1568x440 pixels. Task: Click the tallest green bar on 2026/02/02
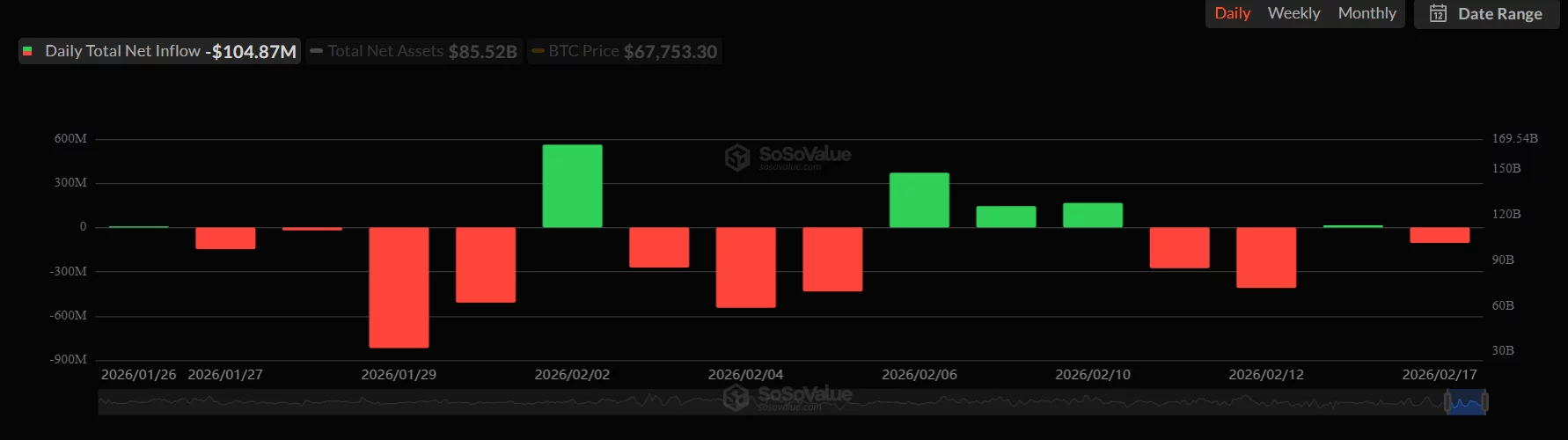pyautogui.click(x=572, y=186)
